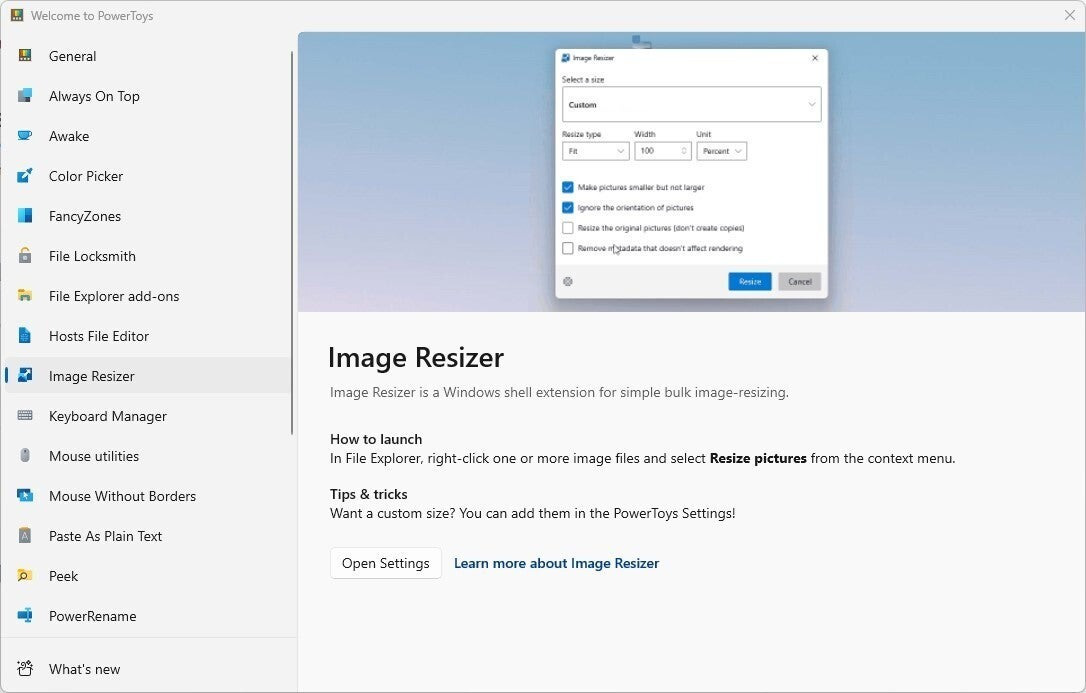Open the What's new page
The image size is (1086, 693).
(148, 669)
